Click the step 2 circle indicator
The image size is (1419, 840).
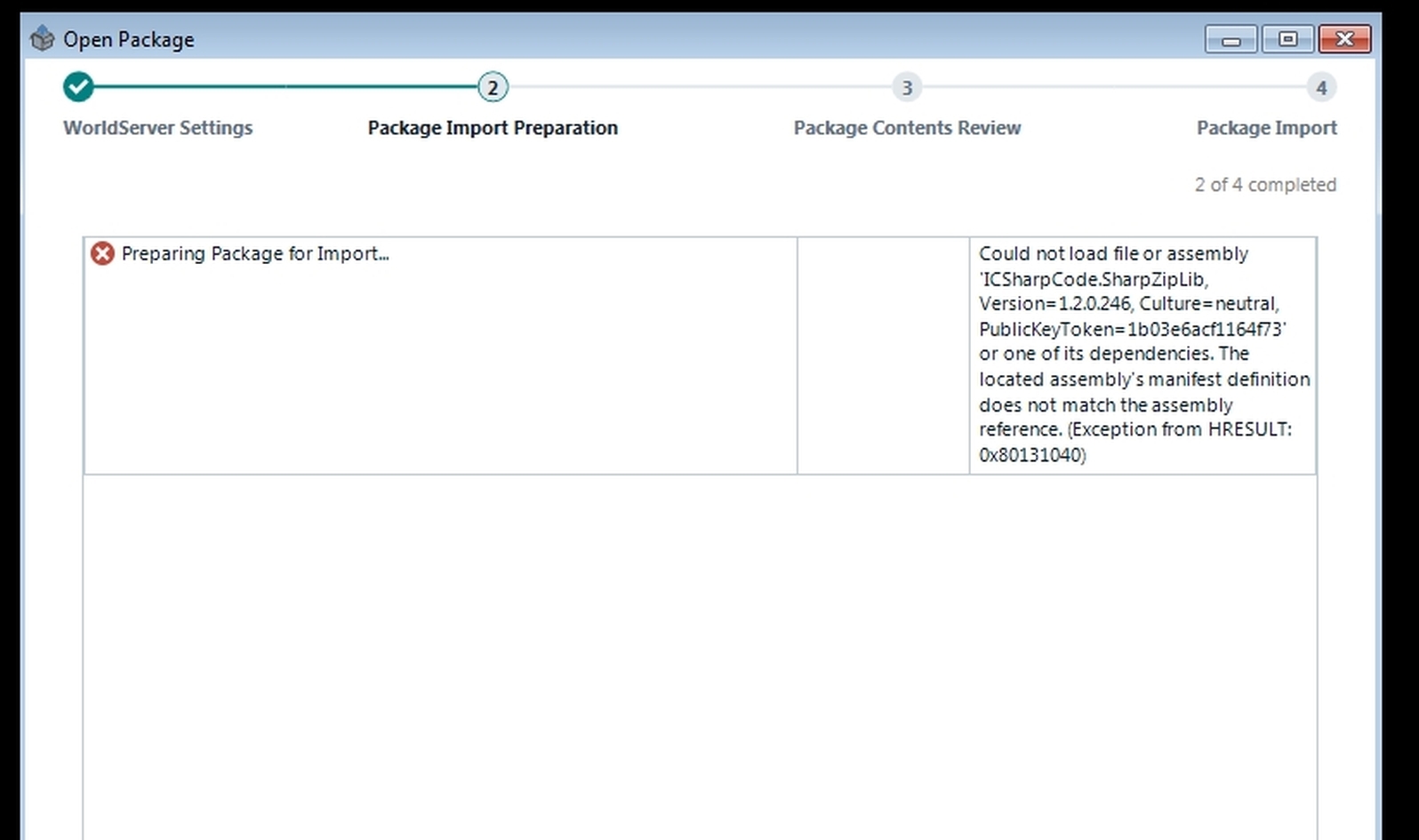pyautogui.click(x=493, y=87)
